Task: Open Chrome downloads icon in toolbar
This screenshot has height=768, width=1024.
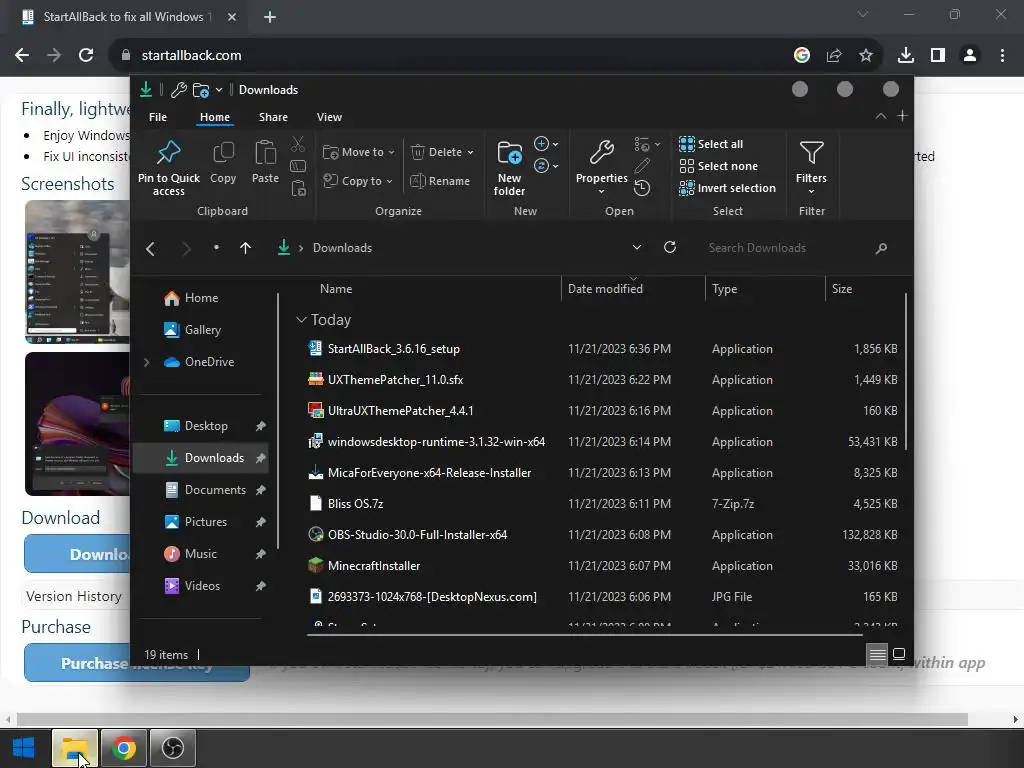Action: click(x=905, y=56)
